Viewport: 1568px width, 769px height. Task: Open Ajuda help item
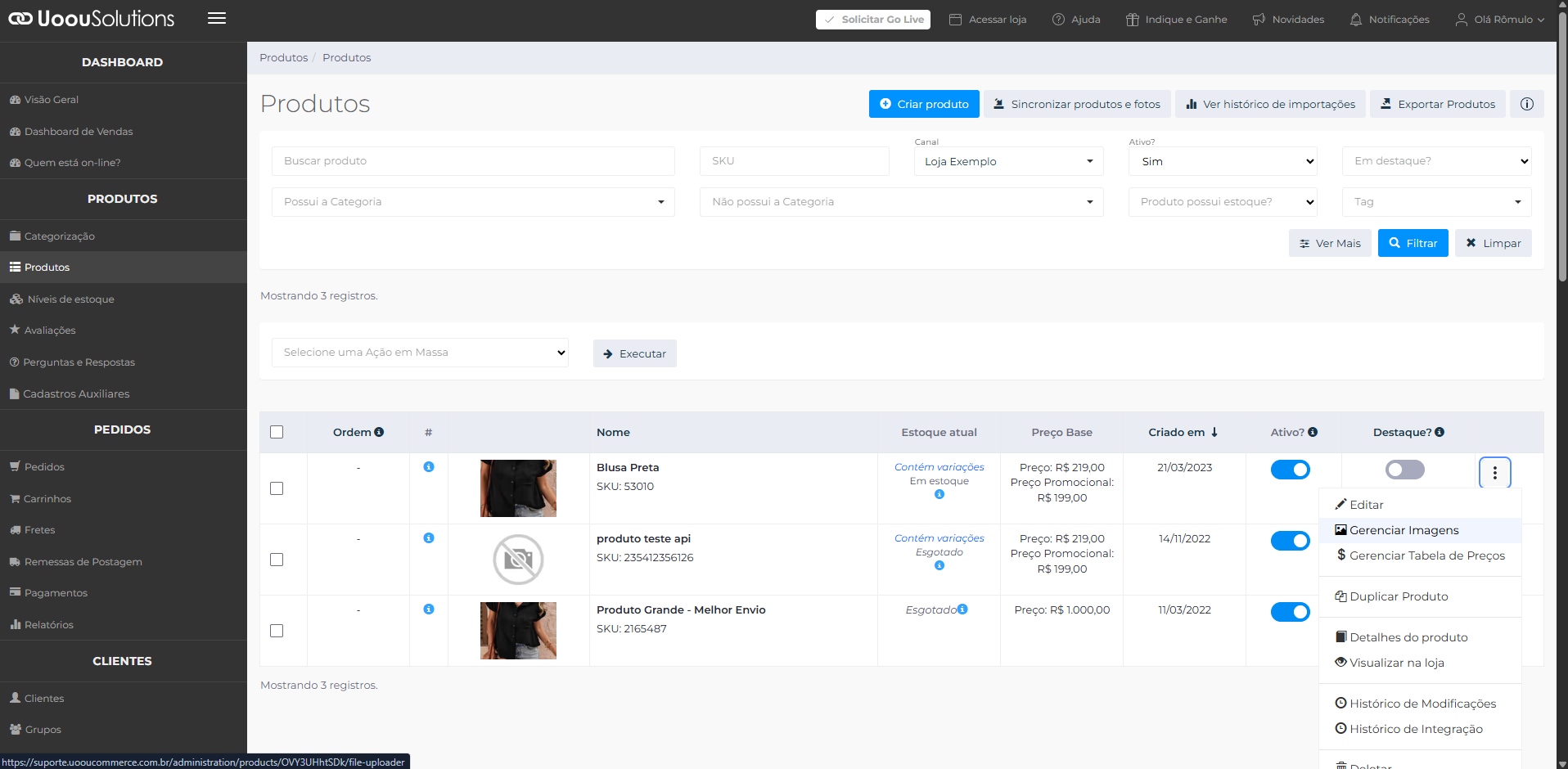[1076, 20]
